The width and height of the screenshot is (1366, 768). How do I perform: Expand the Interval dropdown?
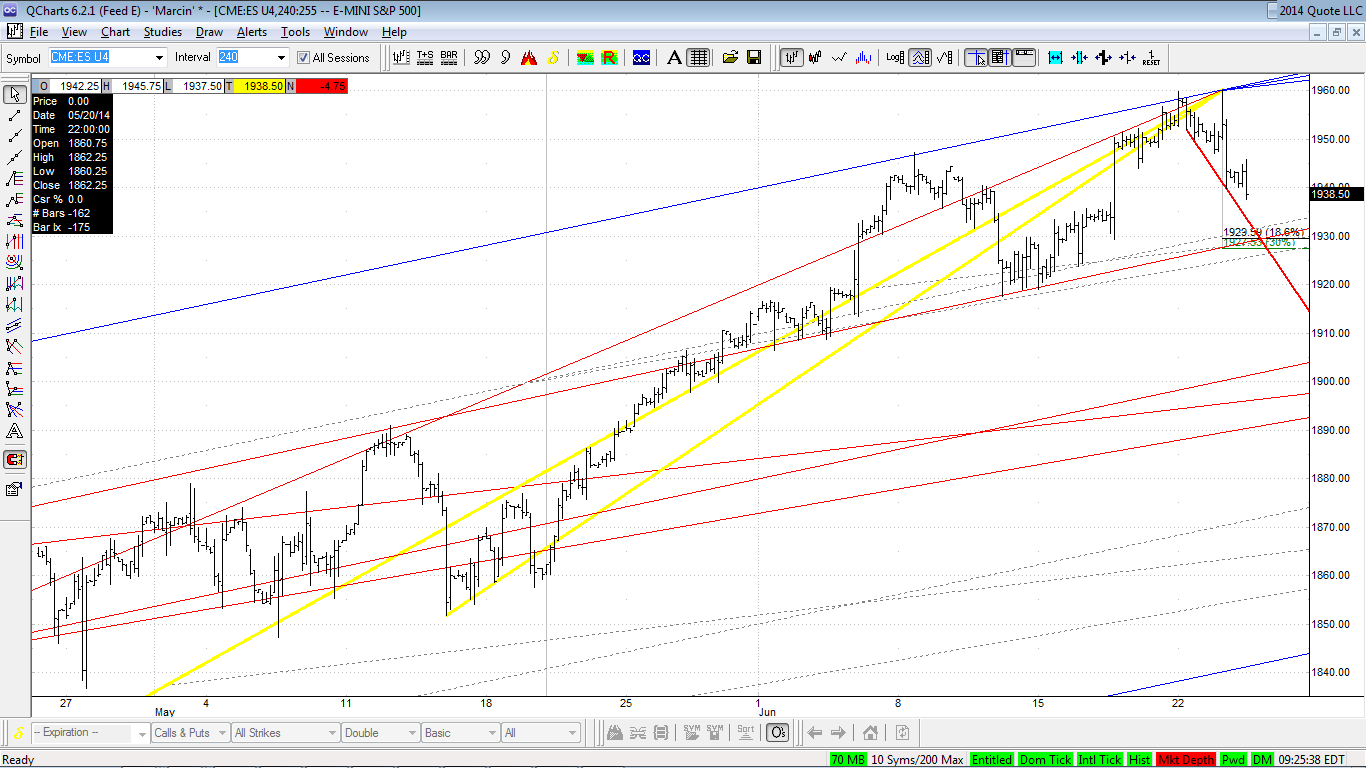pyautogui.click(x=281, y=57)
